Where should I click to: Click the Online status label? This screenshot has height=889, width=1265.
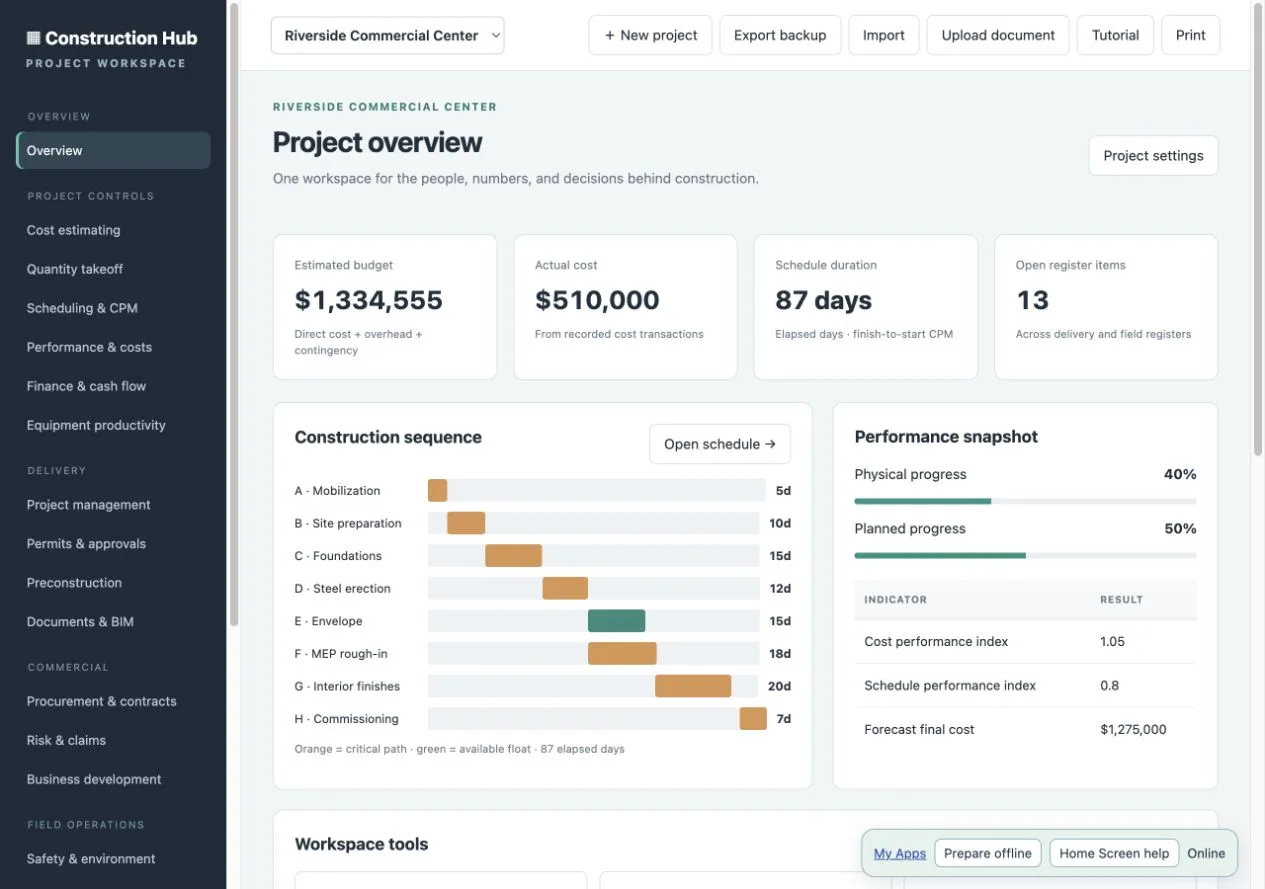1206,853
